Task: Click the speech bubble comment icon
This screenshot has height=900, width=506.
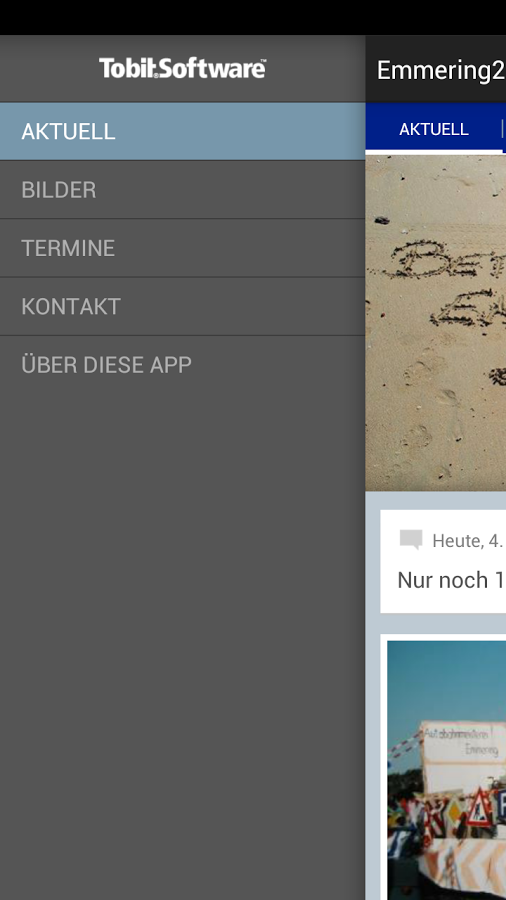Action: (x=411, y=540)
